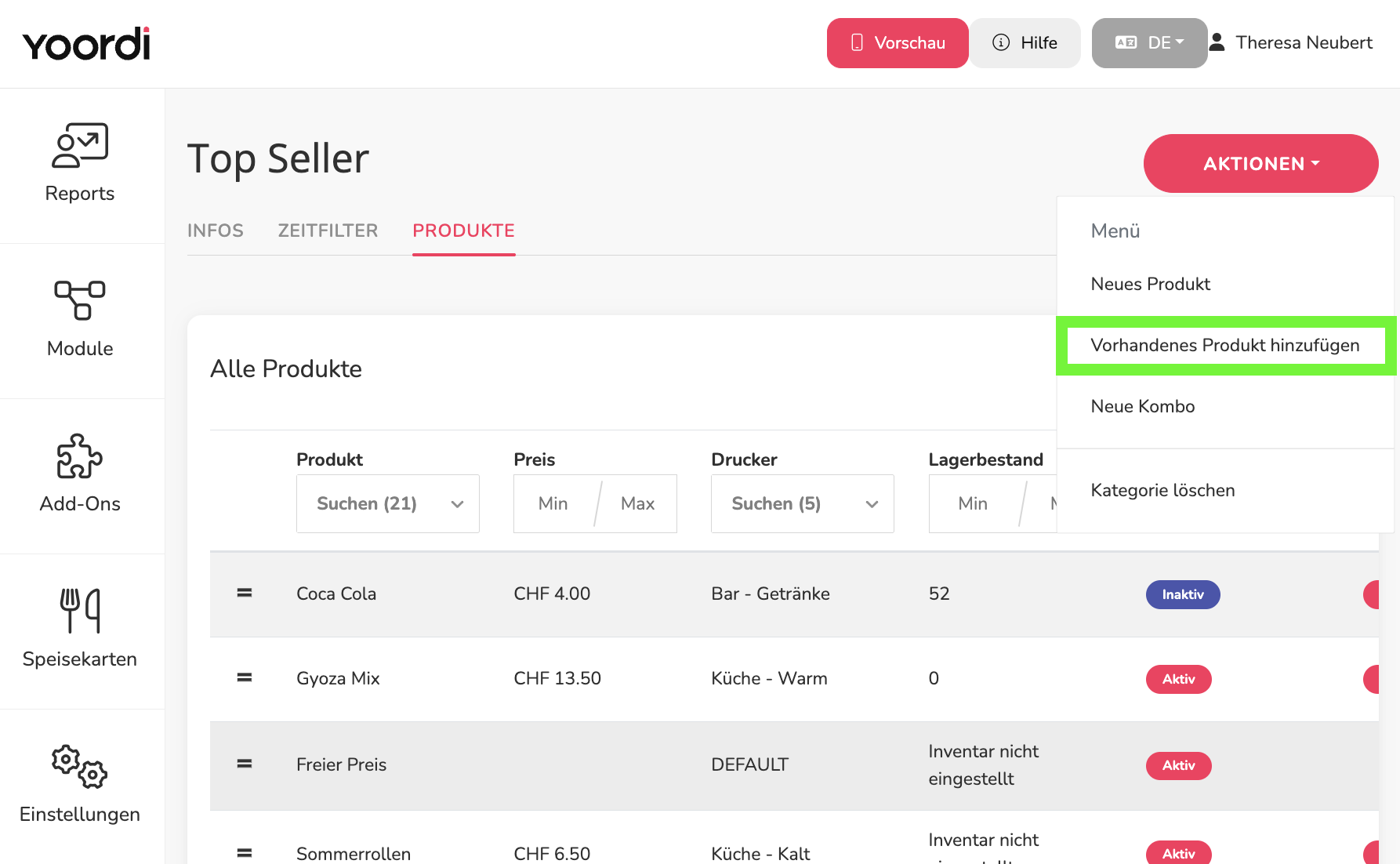Open the Add-Ons puzzle icon
This screenshot has width=1400, height=864.
tap(80, 456)
